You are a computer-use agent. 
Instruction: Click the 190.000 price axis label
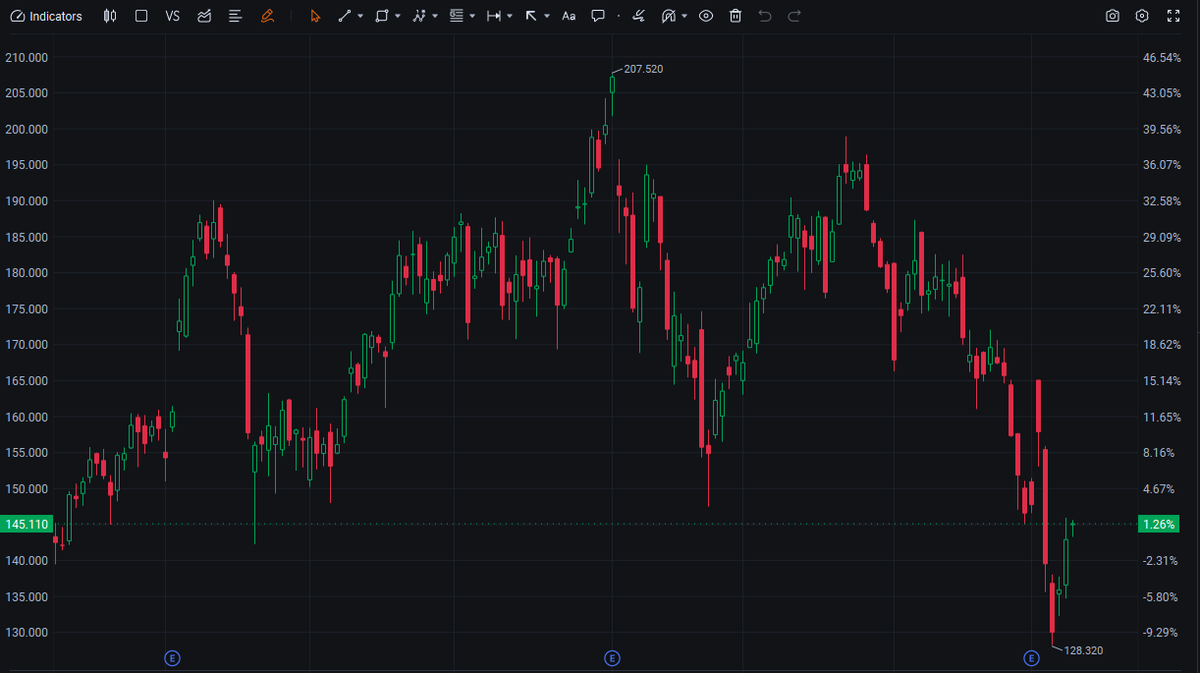click(x=26, y=201)
